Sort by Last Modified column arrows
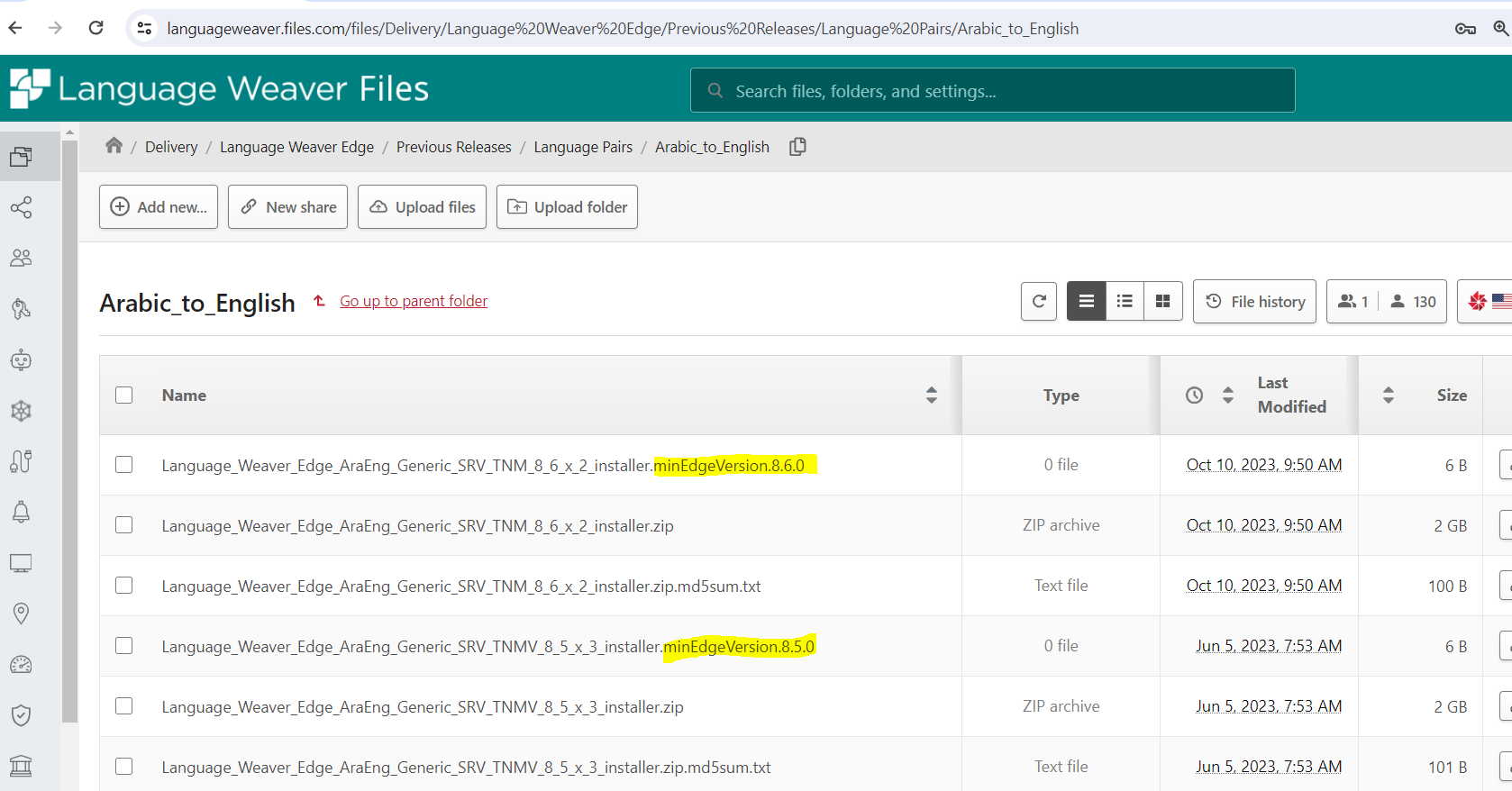 click(x=1227, y=395)
